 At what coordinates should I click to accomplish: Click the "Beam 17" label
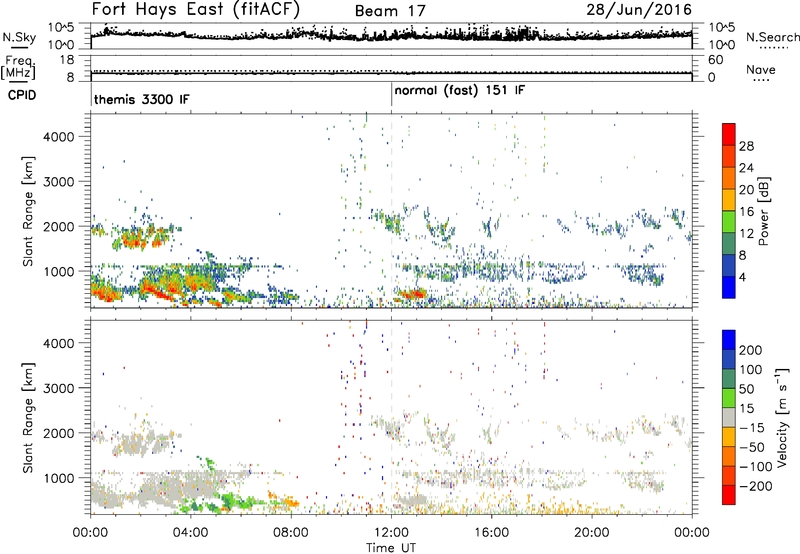(x=390, y=11)
